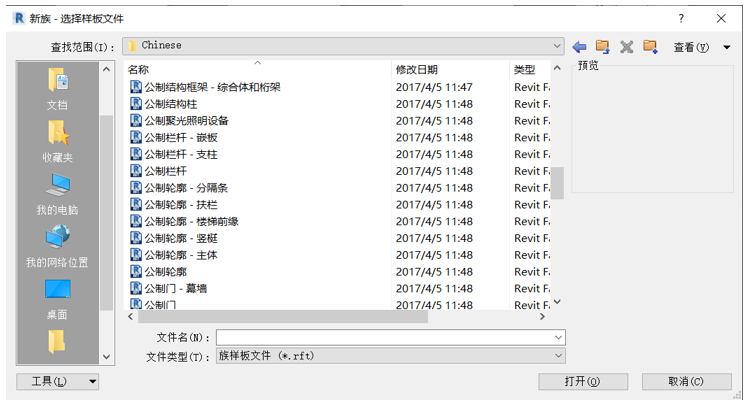Screen dimensions: 756x410
Task: Select 我的电脑 (My Computer) shortcut
Action: click(57, 193)
